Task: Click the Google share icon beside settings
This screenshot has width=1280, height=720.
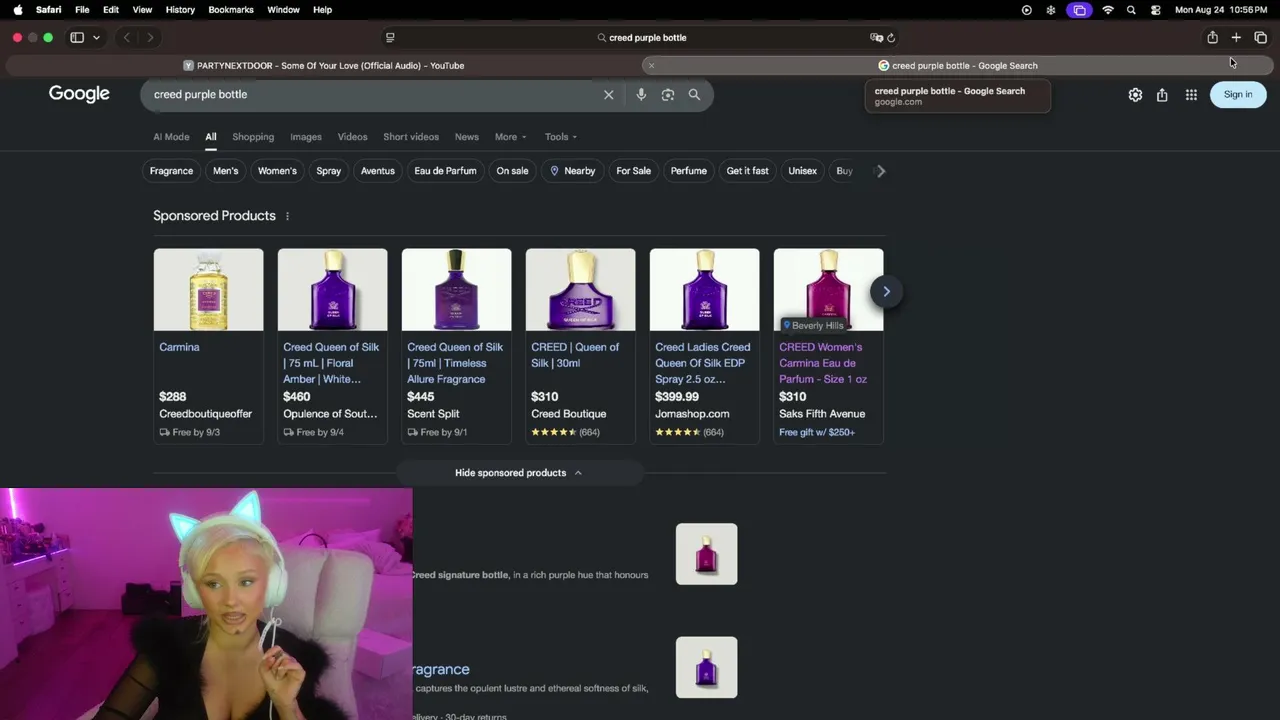Action: point(1162,95)
